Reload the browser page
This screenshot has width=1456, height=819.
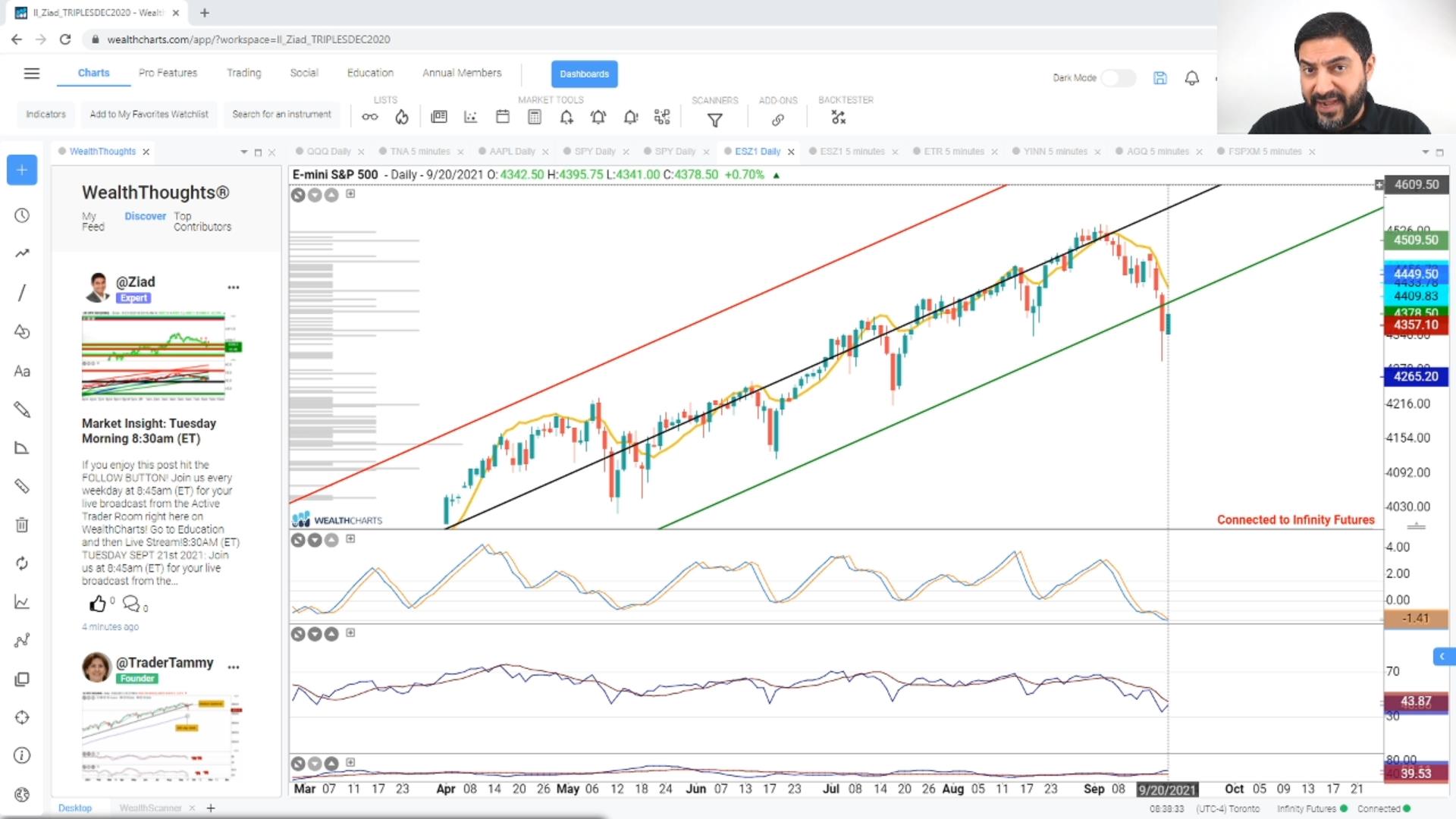[x=65, y=39]
